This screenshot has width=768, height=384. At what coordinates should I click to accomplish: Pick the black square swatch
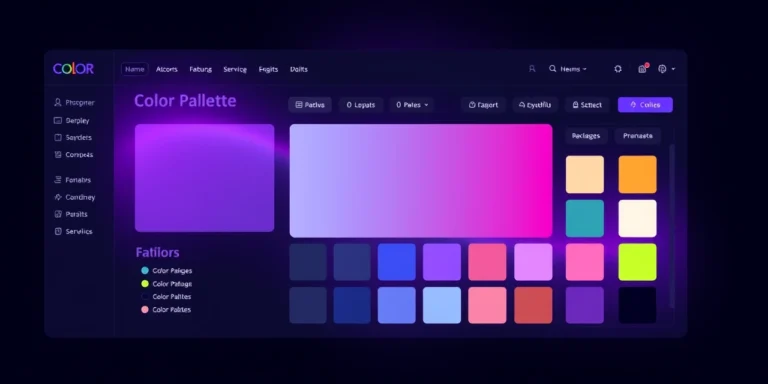[637, 305]
